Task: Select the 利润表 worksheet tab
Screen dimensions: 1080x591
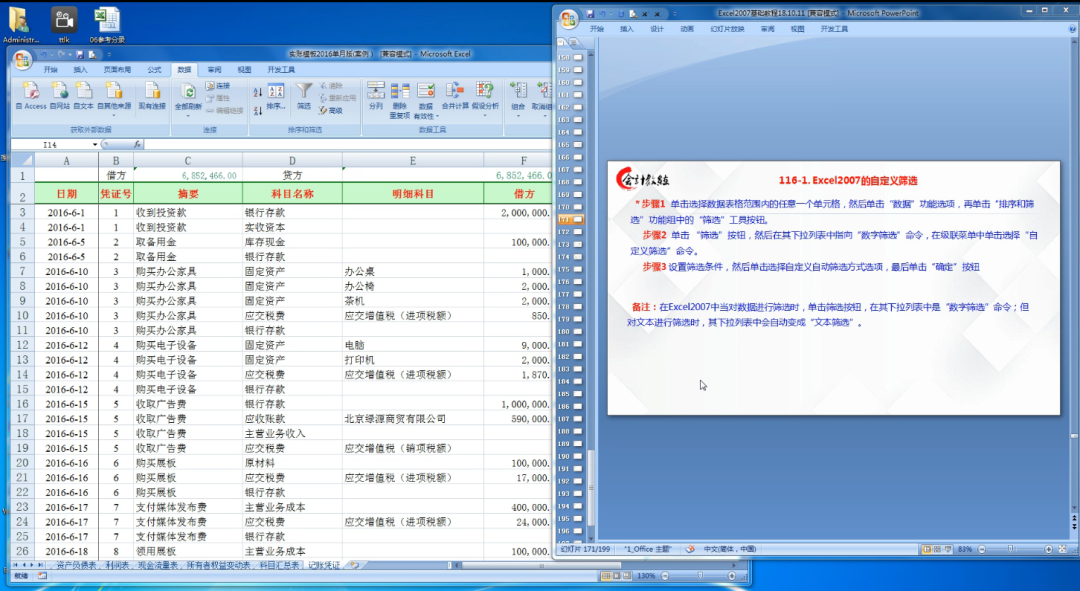Action: [119, 565]
